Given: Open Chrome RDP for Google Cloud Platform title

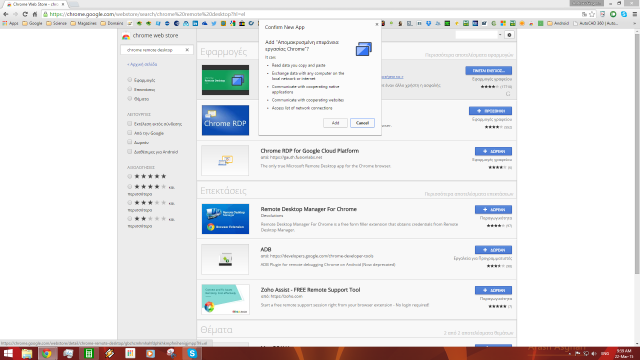Looking at the screenshot, I should tap(310, 151).
